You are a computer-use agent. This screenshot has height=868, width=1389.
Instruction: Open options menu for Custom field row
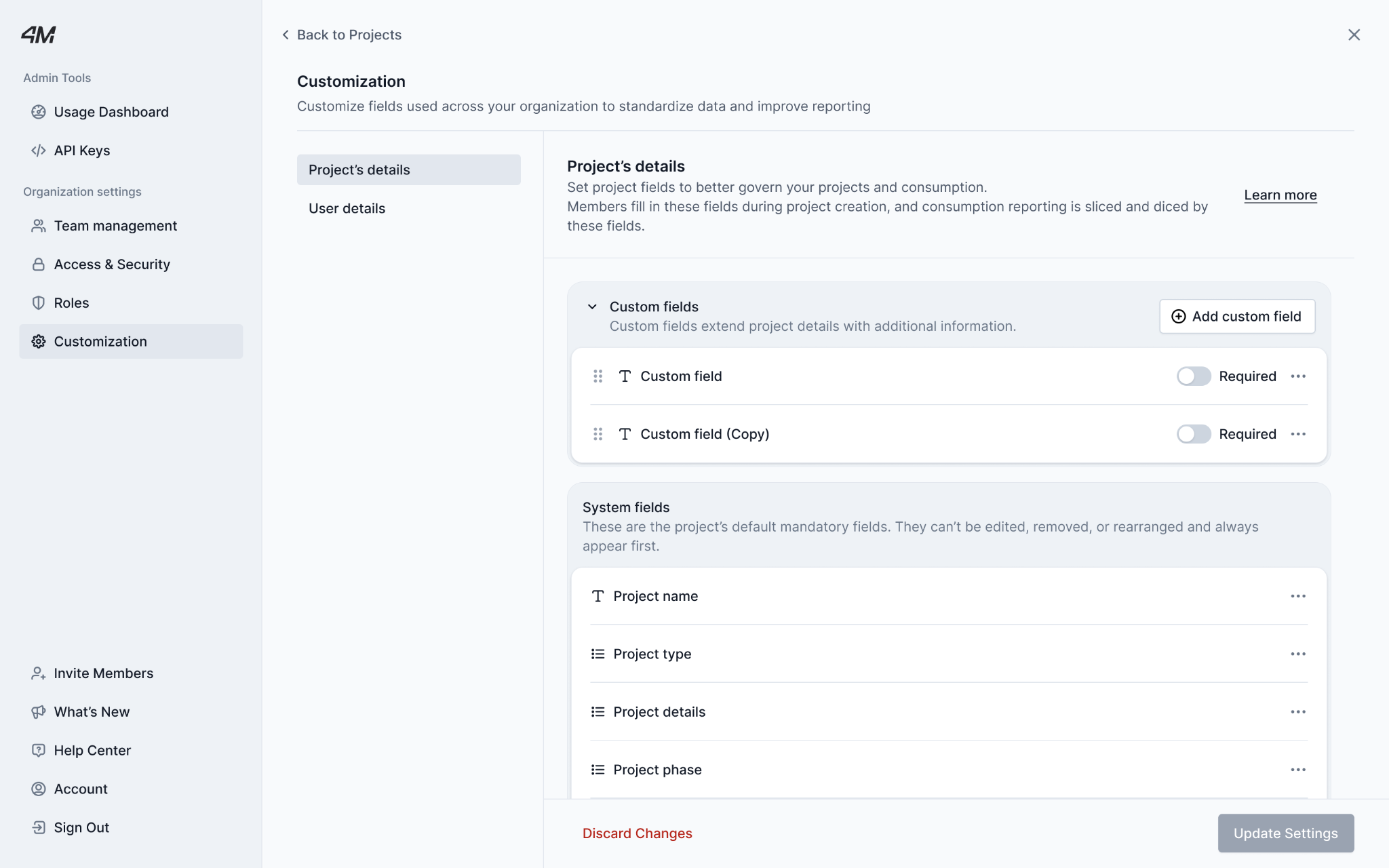point(1297,376)
